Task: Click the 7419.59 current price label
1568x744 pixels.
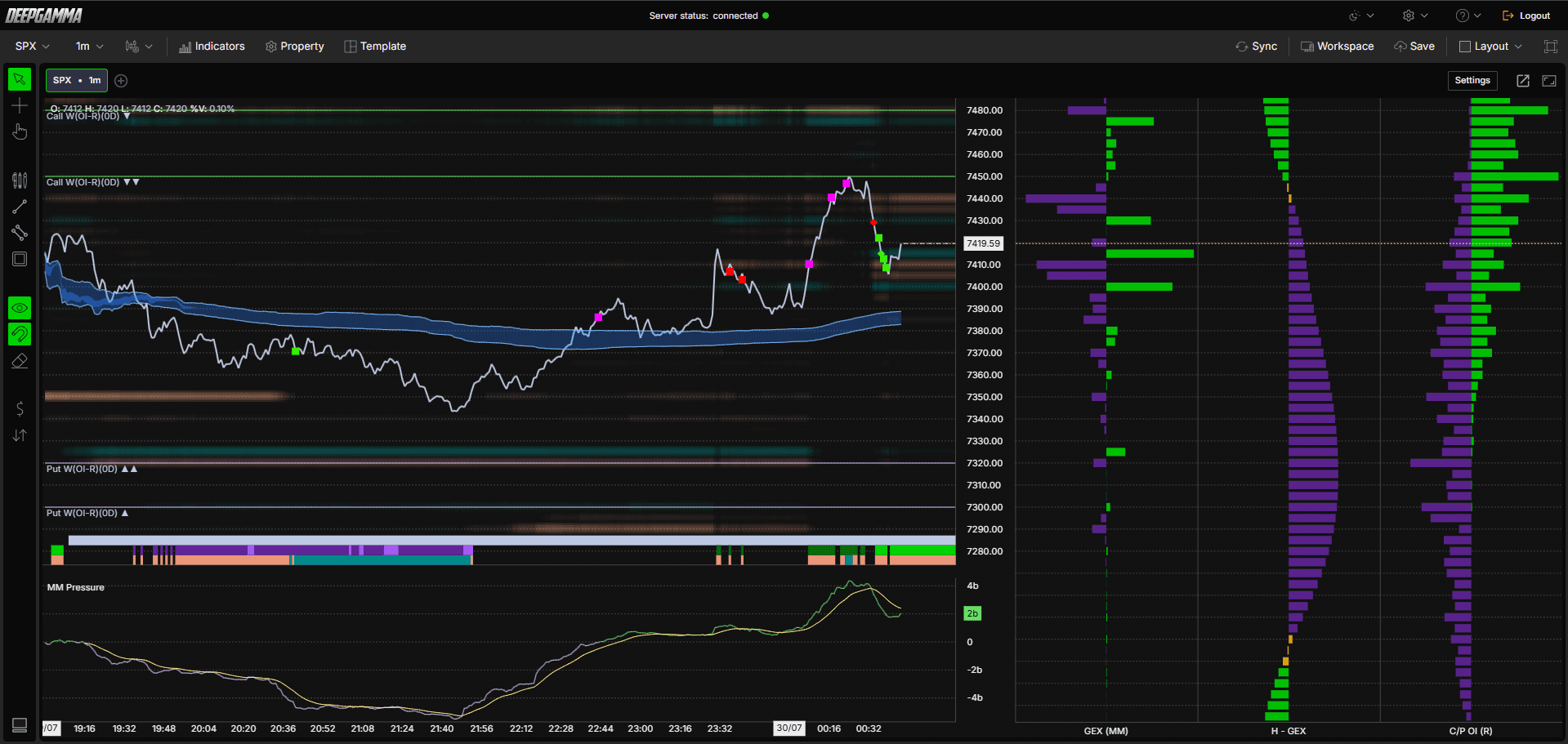Action: click(x=983, y=243)
